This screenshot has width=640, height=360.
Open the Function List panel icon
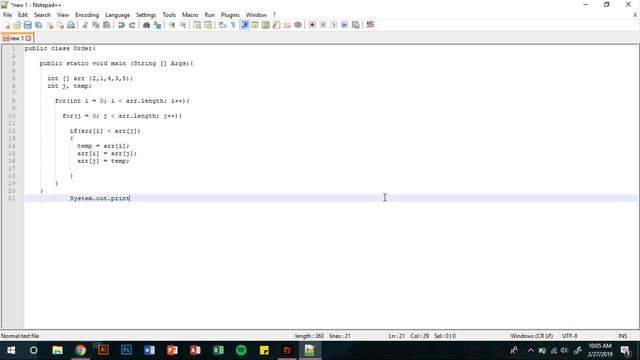click(276, 25)
